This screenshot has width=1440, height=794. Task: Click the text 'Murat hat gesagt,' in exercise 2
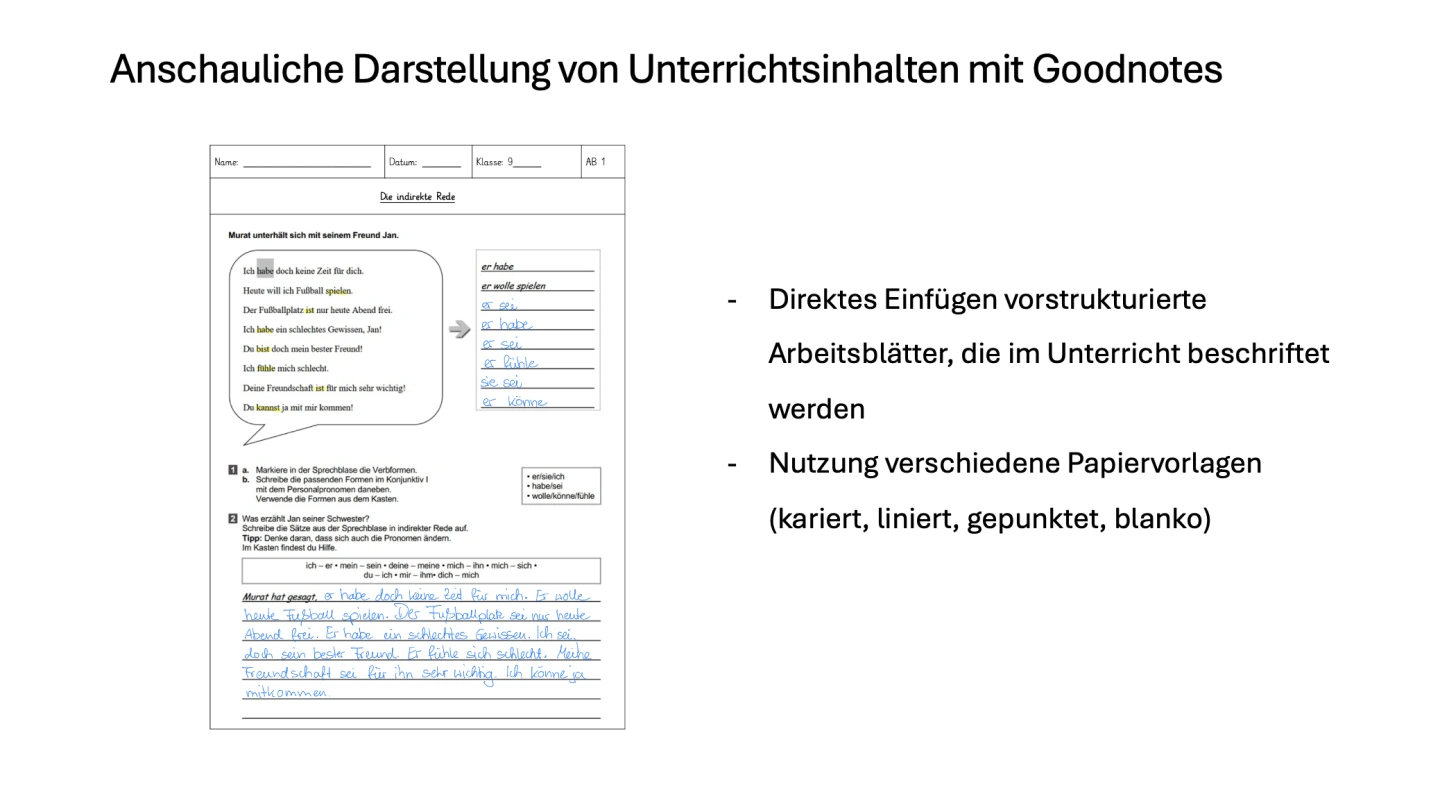click(x=279, y=597)
